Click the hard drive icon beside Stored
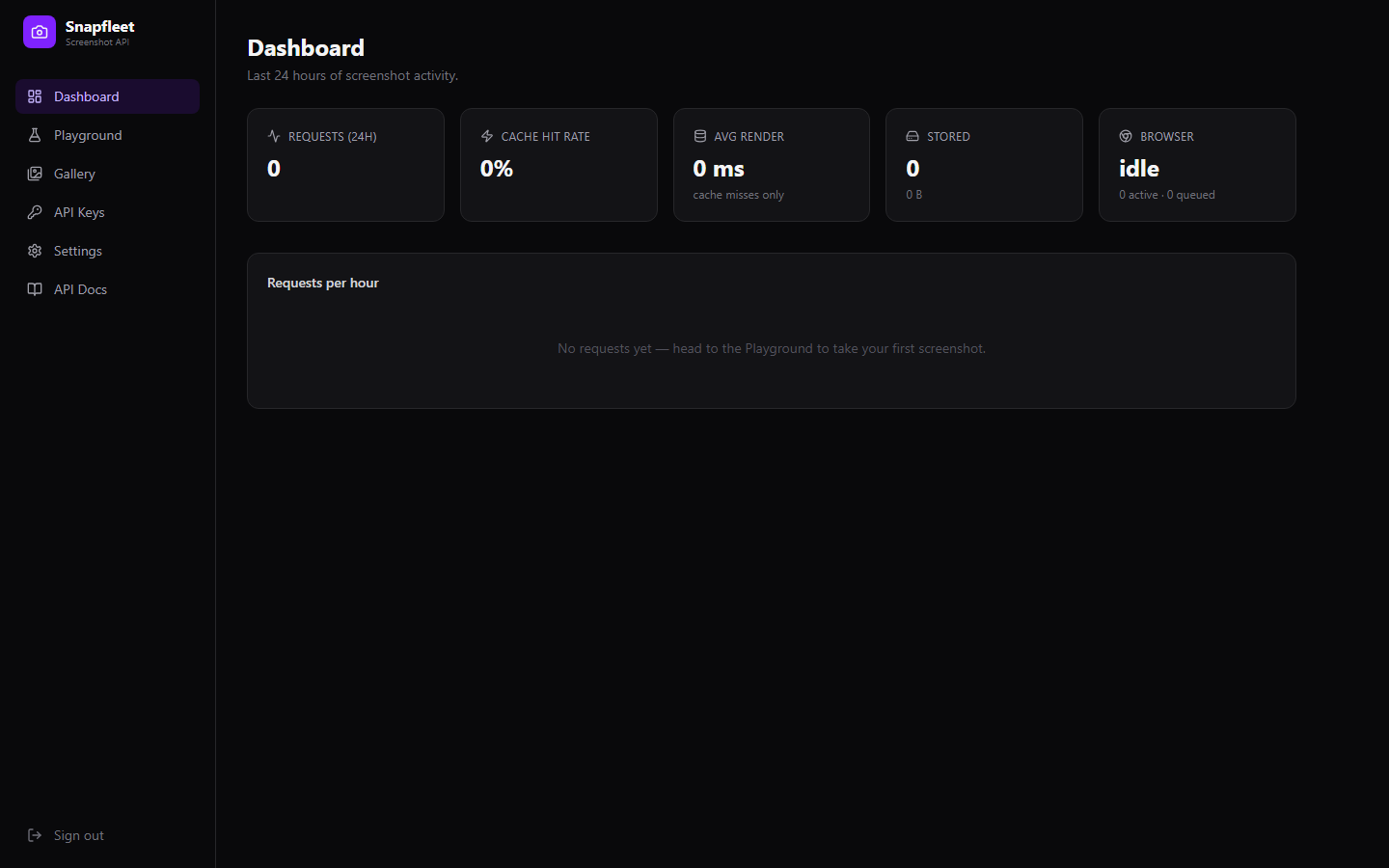 (912, 136)
